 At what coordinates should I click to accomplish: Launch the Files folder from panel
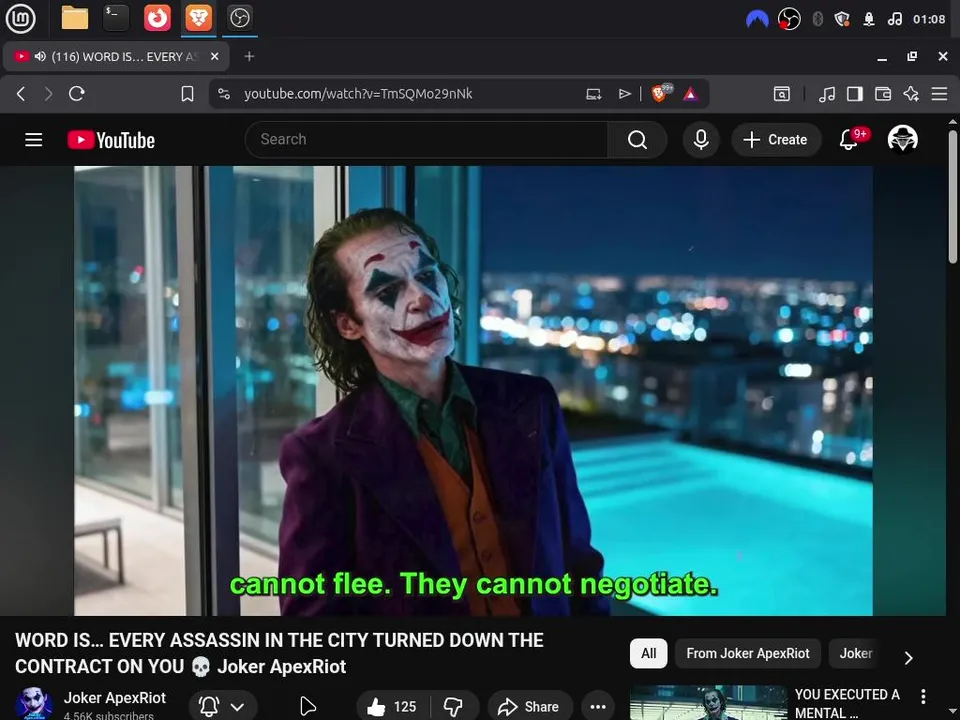click(x=75, y=18)
